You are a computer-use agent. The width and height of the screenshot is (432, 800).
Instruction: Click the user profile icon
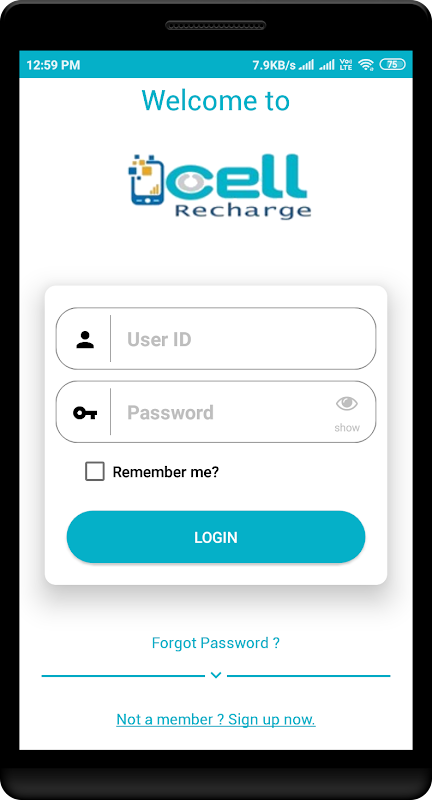coord(85,339)
